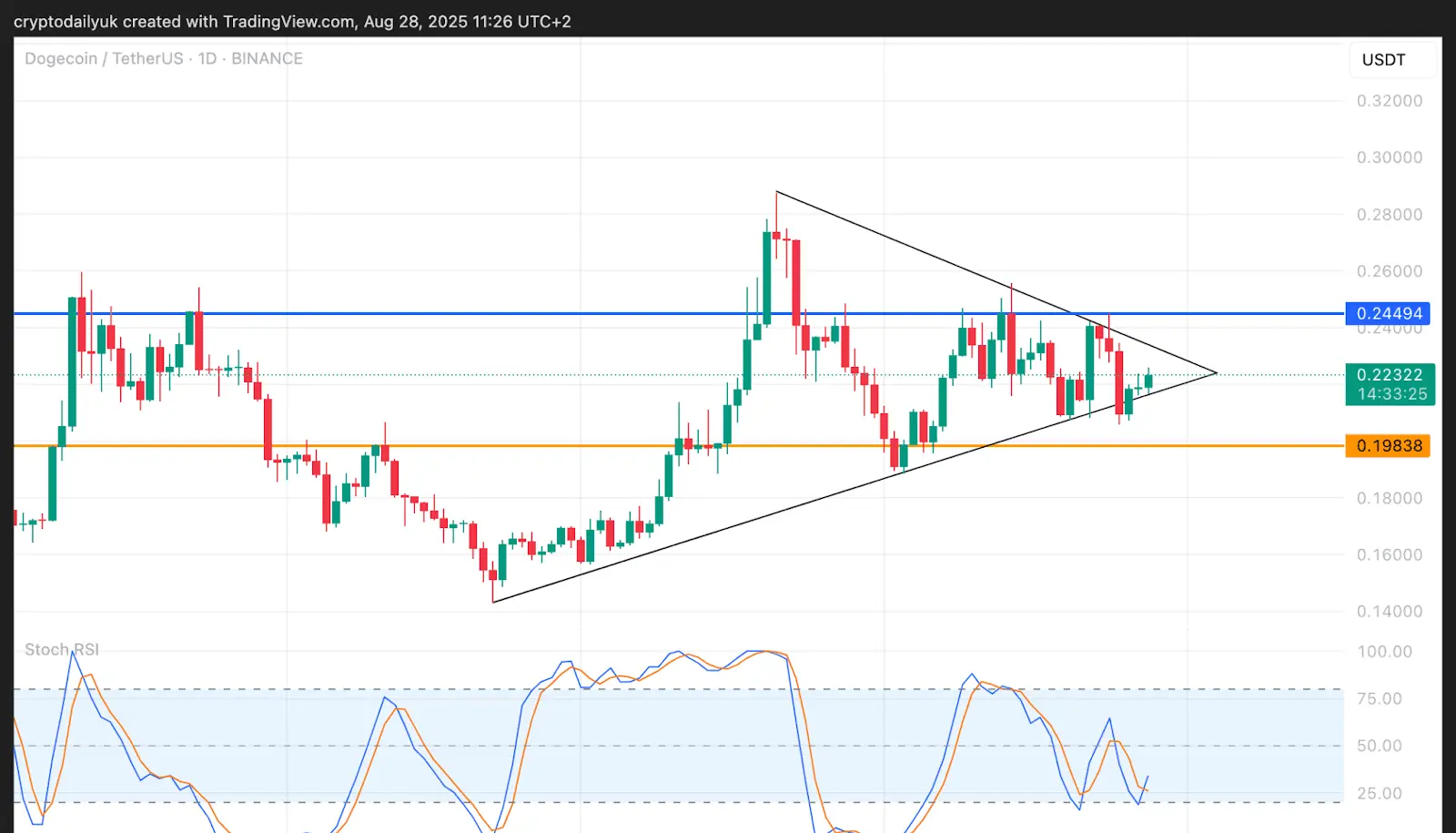
Task: Click the triangle apex point
Action: click(1217, 372)
